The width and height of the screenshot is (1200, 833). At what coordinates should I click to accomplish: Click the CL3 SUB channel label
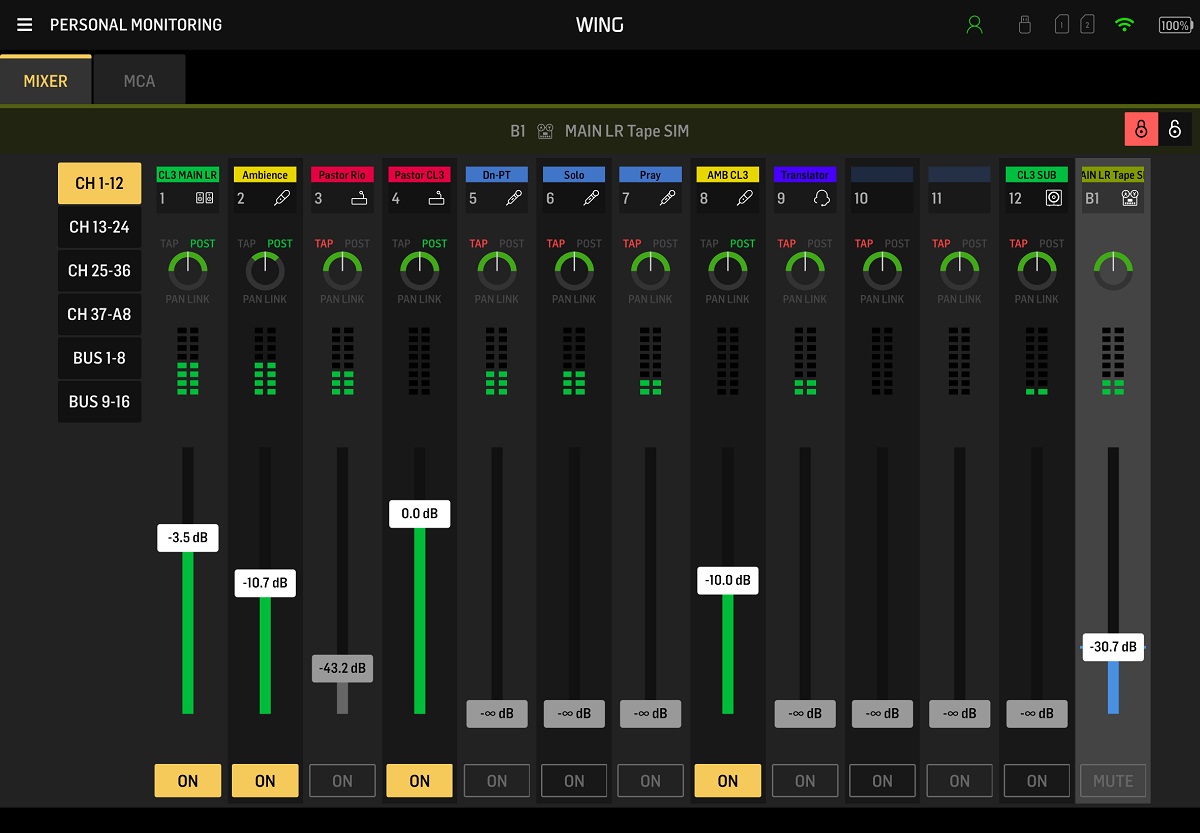pyautogui.click(x=1037, y=175)
